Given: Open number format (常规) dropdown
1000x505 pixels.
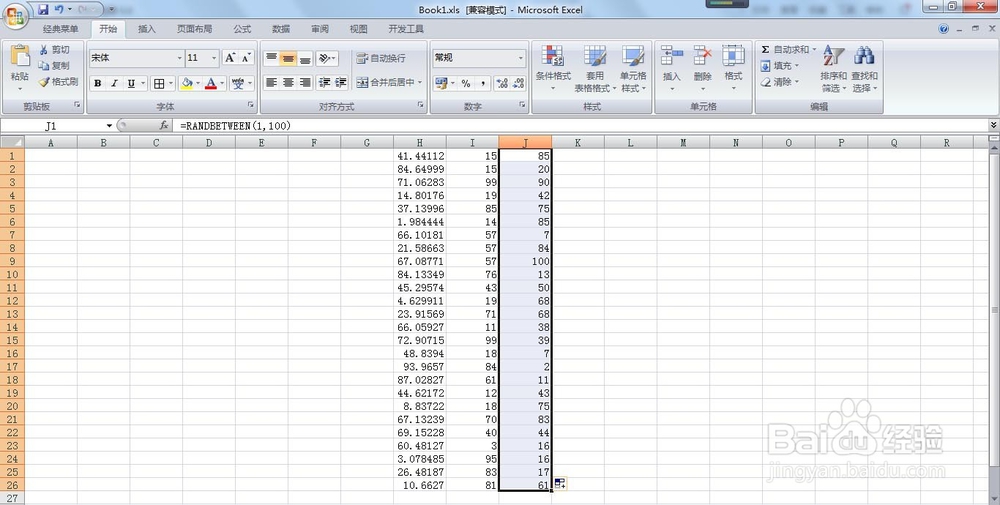Looking at the screenshot, I should (520, 58).
